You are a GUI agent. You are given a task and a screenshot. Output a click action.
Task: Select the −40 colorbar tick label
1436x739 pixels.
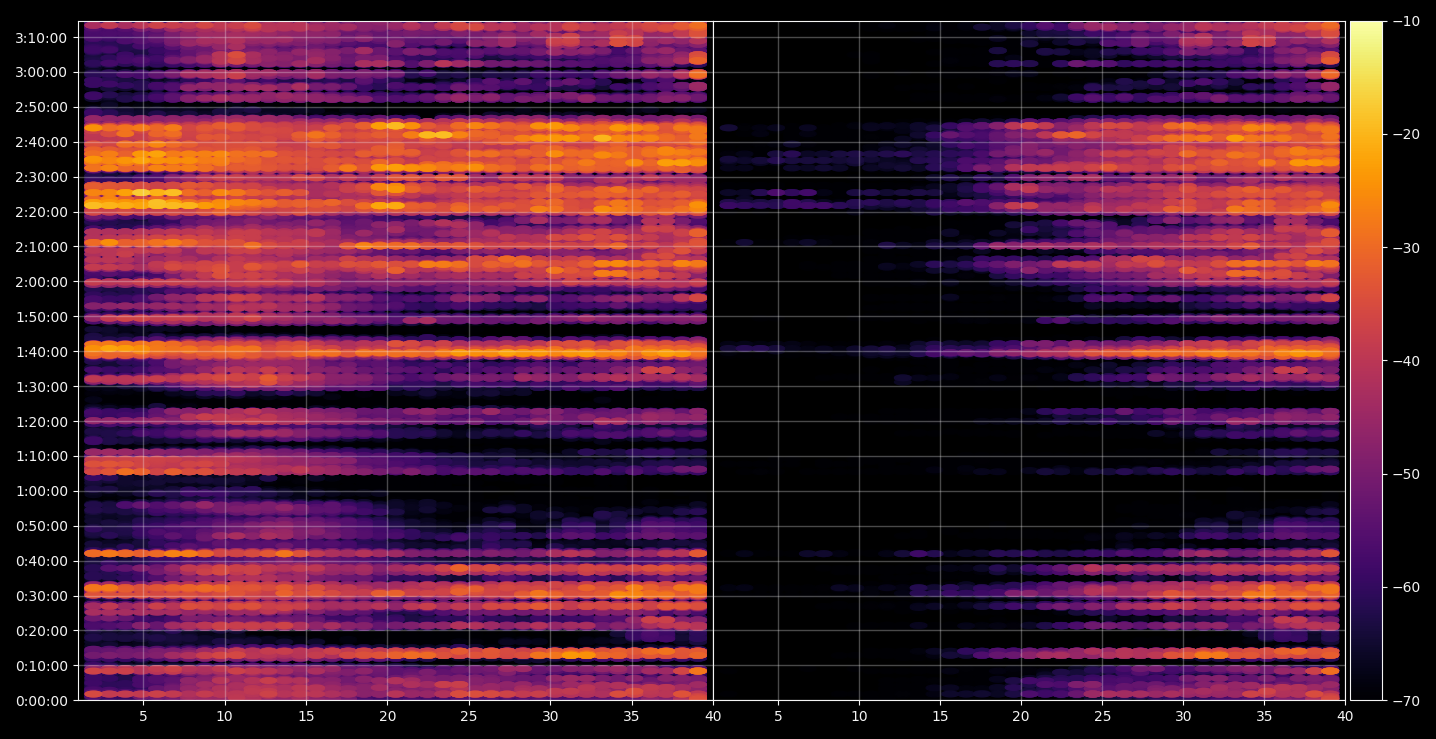(x=1405, y=361)
